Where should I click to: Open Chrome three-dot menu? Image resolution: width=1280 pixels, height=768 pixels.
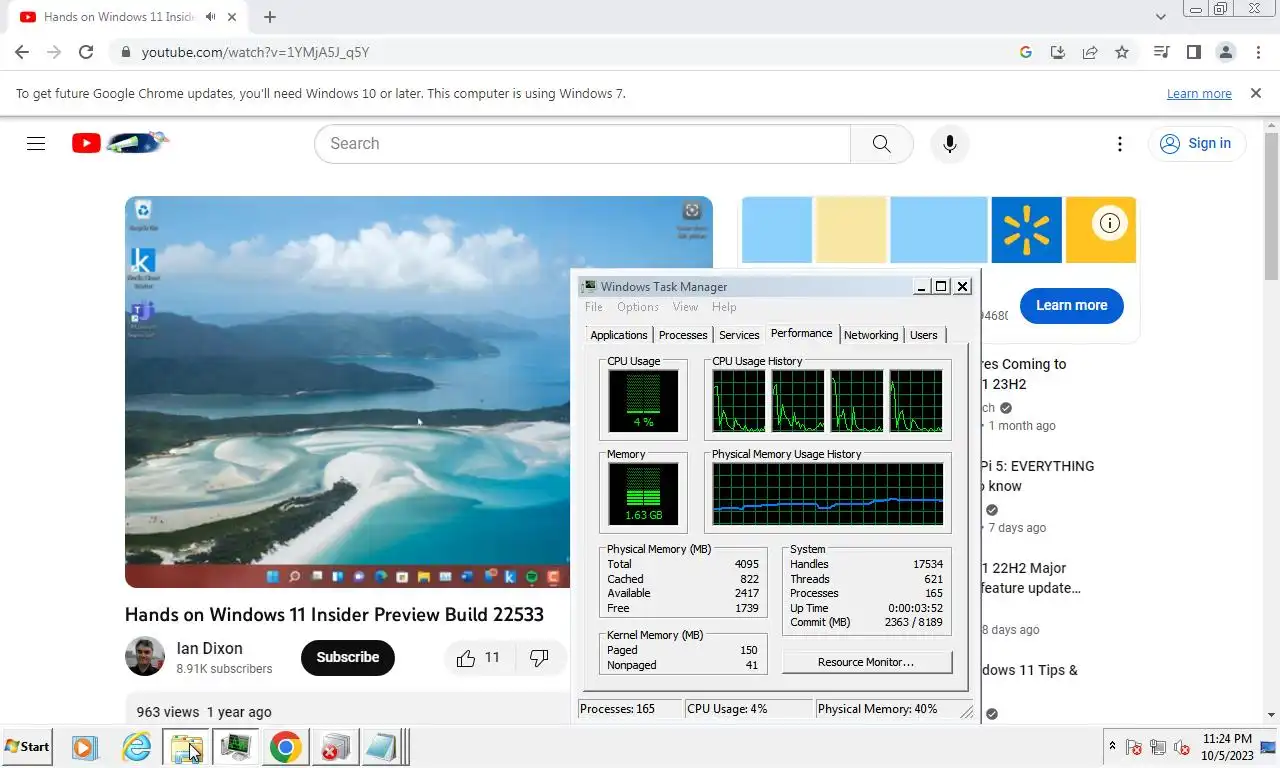(x=1259, y=52)
